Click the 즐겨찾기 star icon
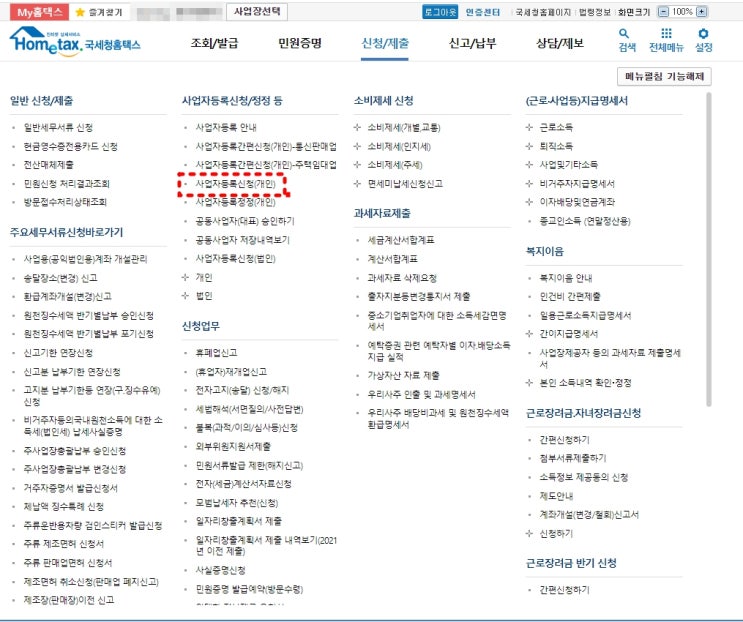The width and height of the screenshot is (743, 622). (x=80, y=12)
